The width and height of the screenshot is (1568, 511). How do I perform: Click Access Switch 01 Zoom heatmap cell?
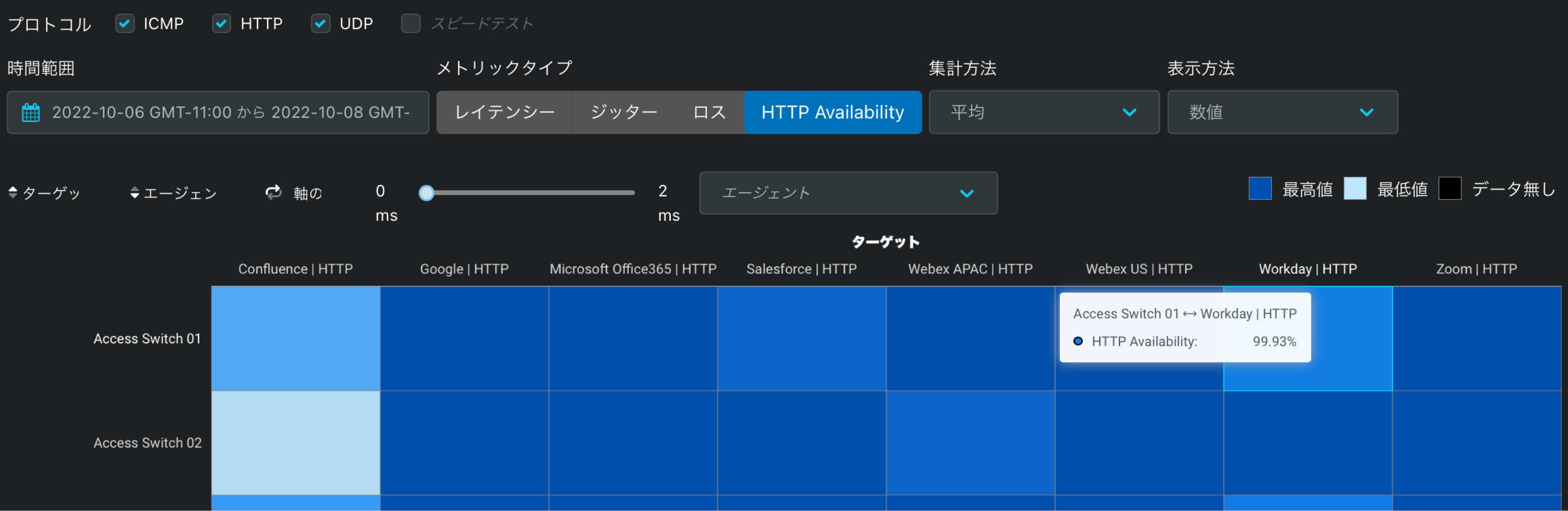[1477, 339]
